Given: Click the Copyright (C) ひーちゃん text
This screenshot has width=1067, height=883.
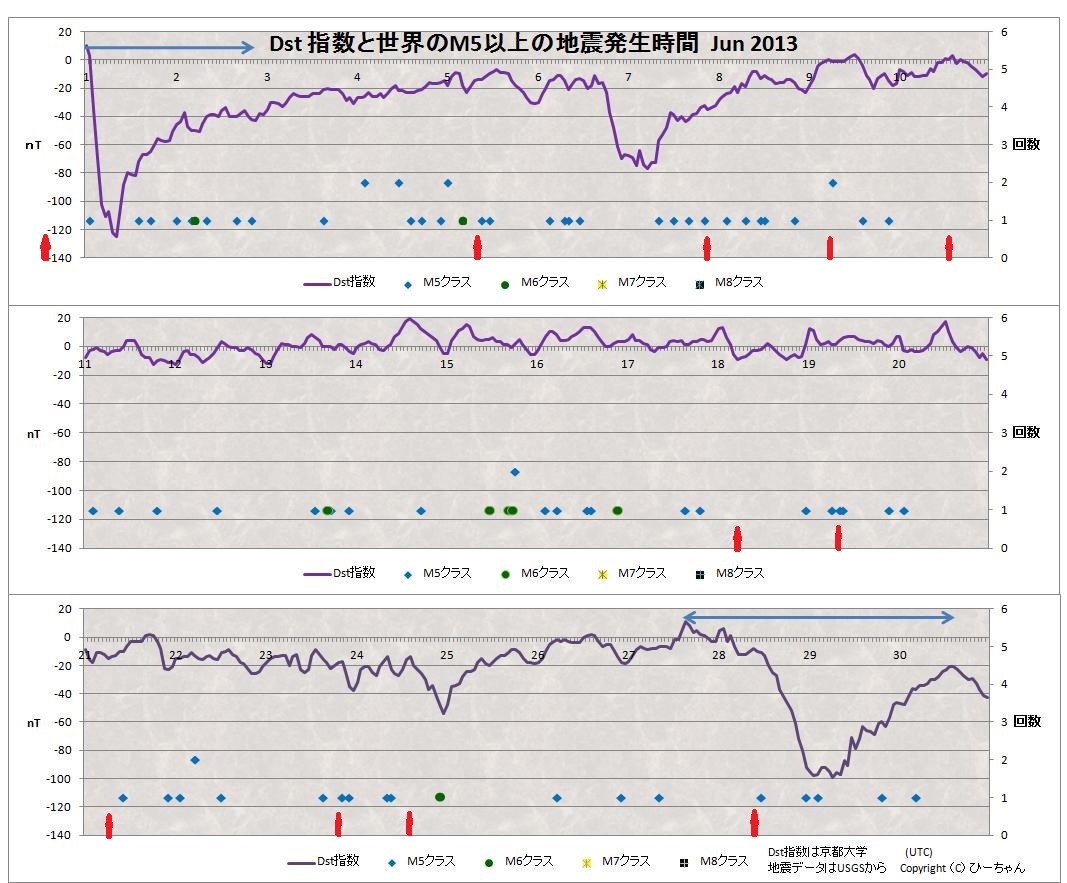Looking at the screenshot, I should coord(962,868).
